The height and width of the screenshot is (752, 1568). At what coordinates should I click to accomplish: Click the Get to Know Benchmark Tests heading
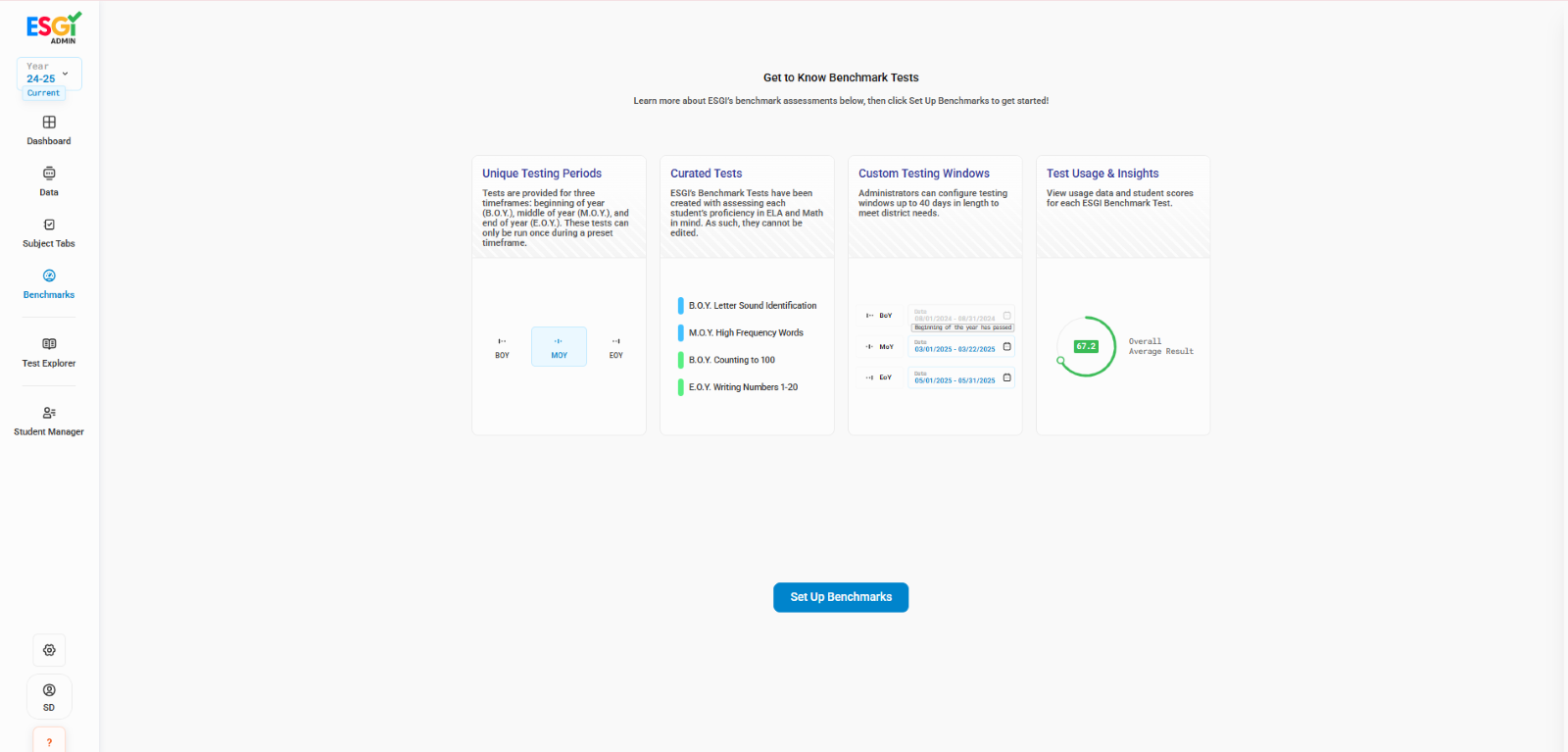(841, 77)
